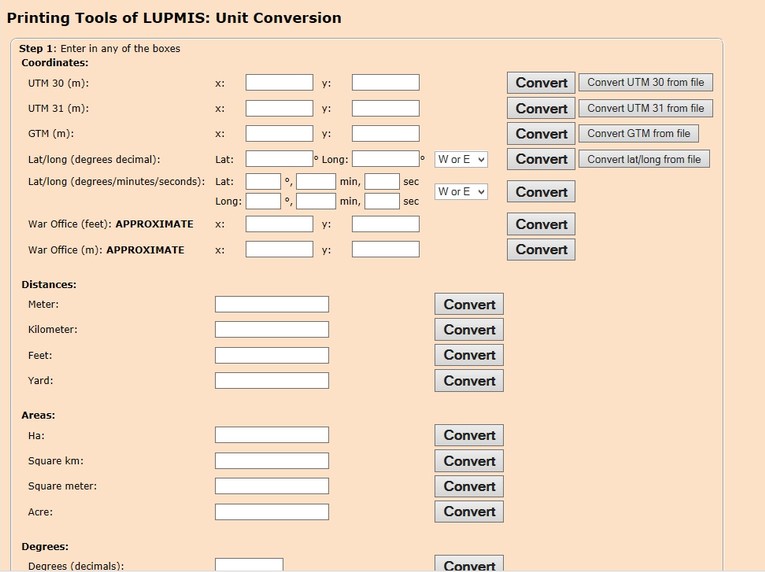Click Convert for War Office (m)

[541, 249]
